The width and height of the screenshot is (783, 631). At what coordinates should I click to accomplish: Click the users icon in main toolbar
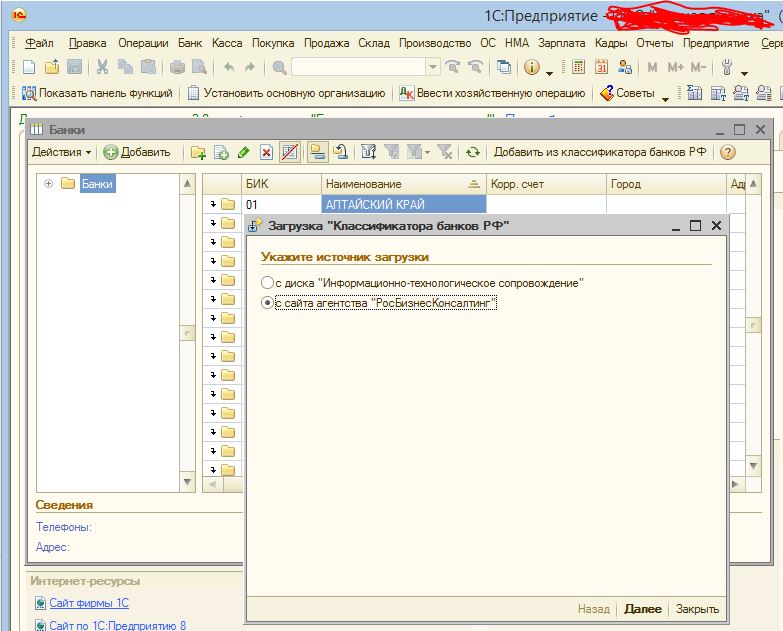pos(624,67)
